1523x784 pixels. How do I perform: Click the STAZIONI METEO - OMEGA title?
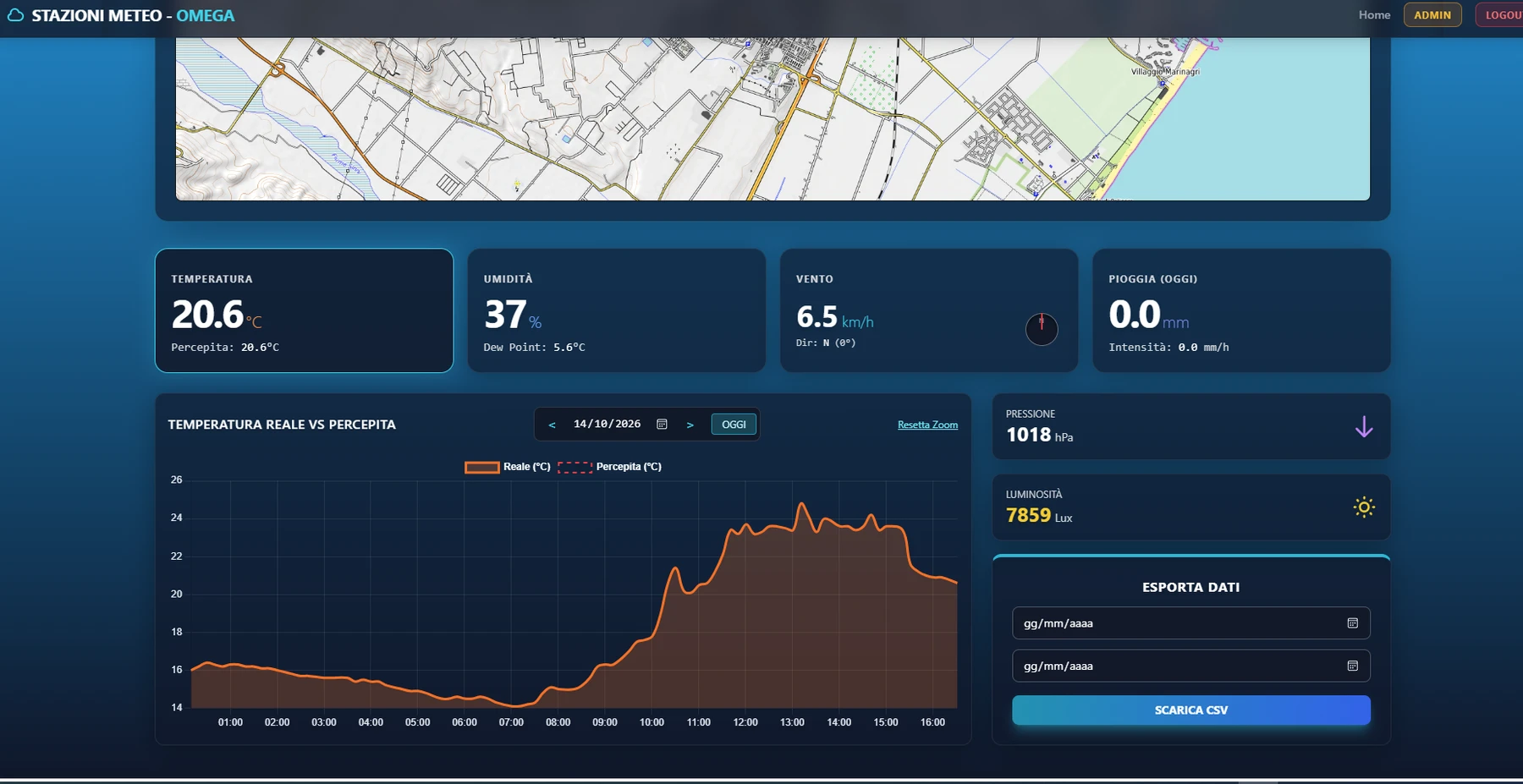133,15
